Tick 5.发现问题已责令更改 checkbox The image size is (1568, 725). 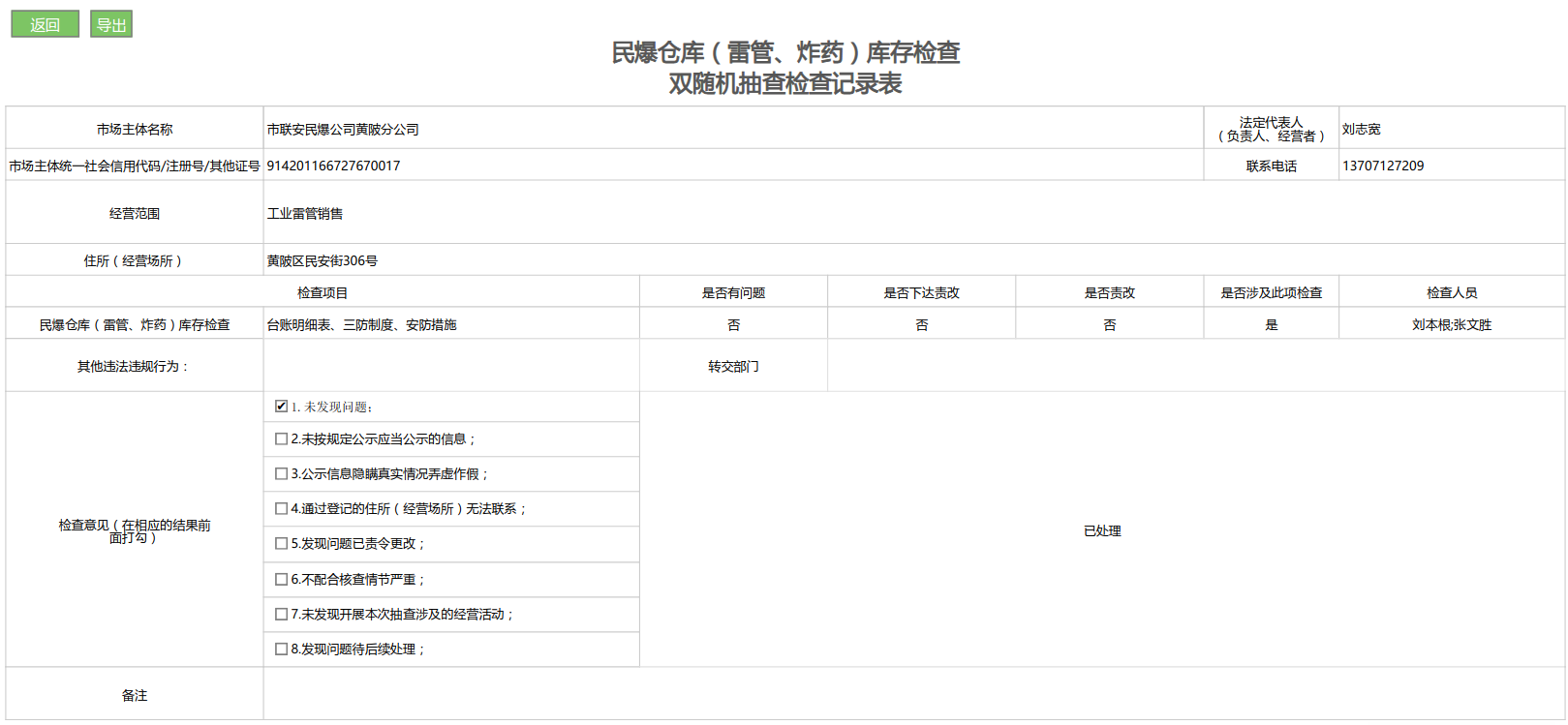click(281, 544)
